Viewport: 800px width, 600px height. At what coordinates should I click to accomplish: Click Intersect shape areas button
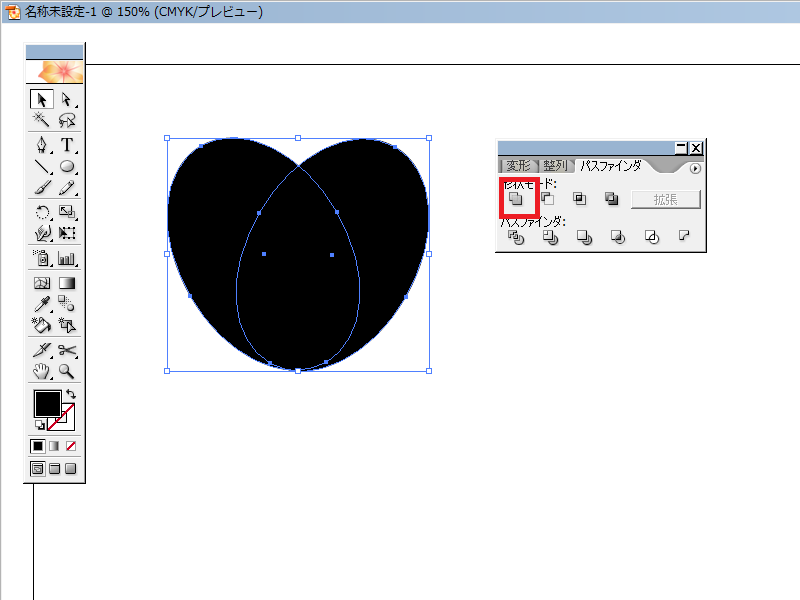coord(580,198)
